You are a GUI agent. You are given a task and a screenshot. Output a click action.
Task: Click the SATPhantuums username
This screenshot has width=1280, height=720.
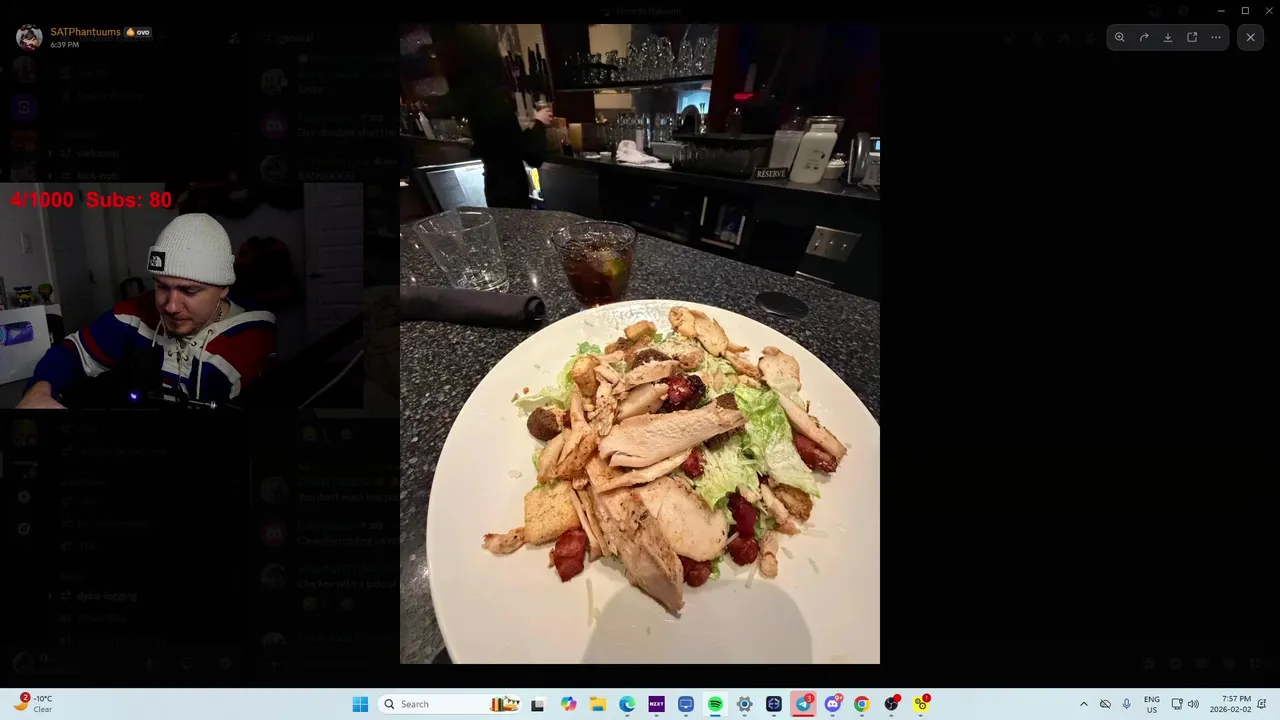click(x=86, y=32)
